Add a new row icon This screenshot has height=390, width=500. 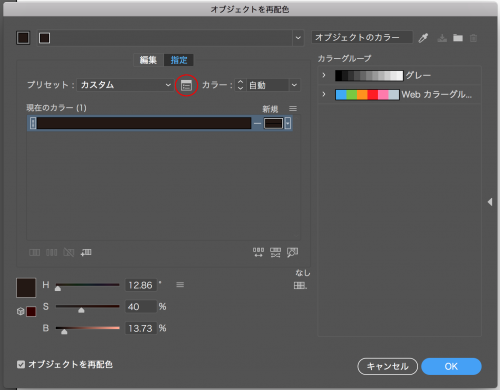coord(86,252)
